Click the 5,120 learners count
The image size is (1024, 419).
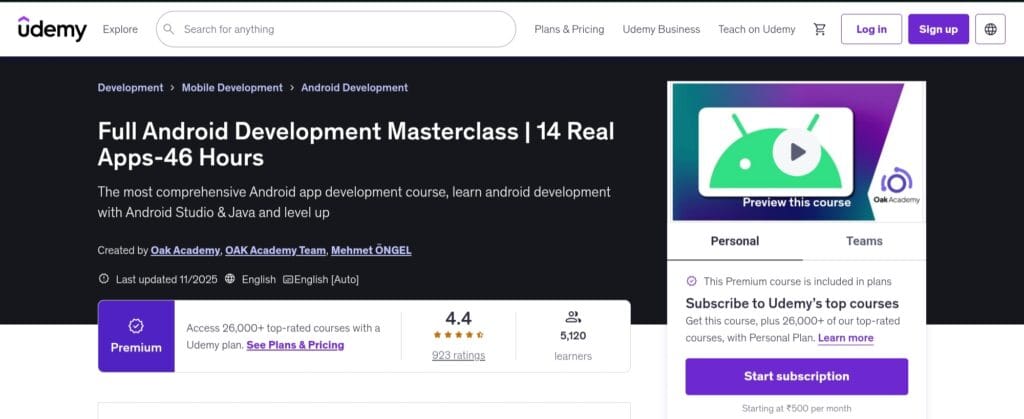[x=573, y=336]
